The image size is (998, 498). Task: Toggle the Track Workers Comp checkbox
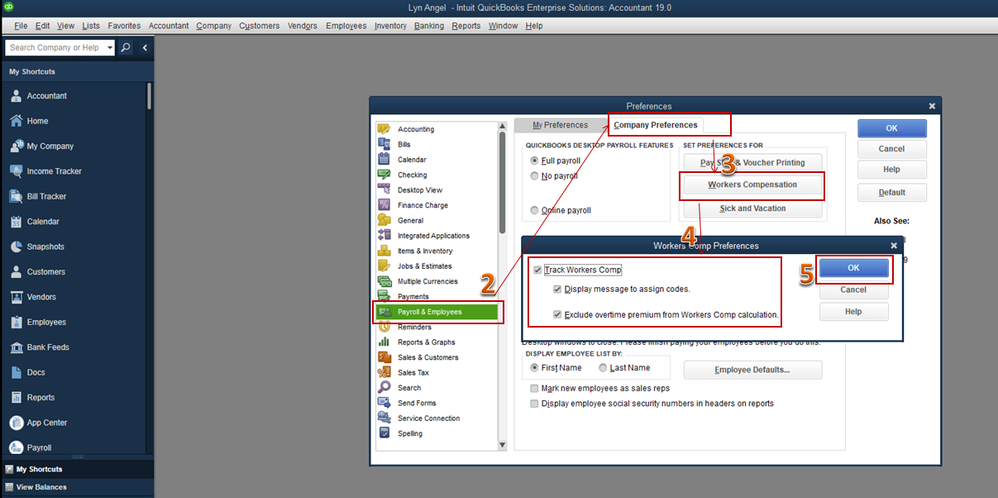(538, 270)
